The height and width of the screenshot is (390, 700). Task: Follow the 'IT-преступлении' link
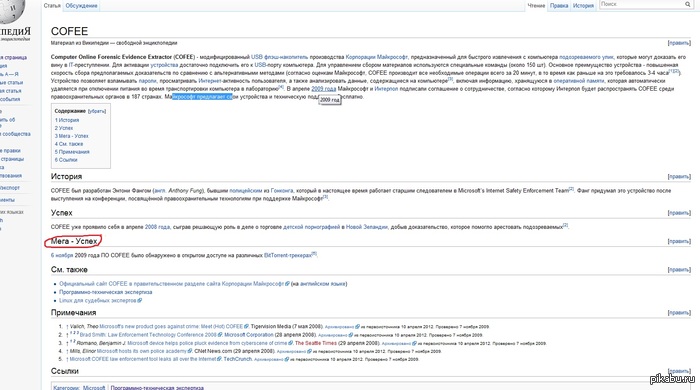click(x=89, y=65)
